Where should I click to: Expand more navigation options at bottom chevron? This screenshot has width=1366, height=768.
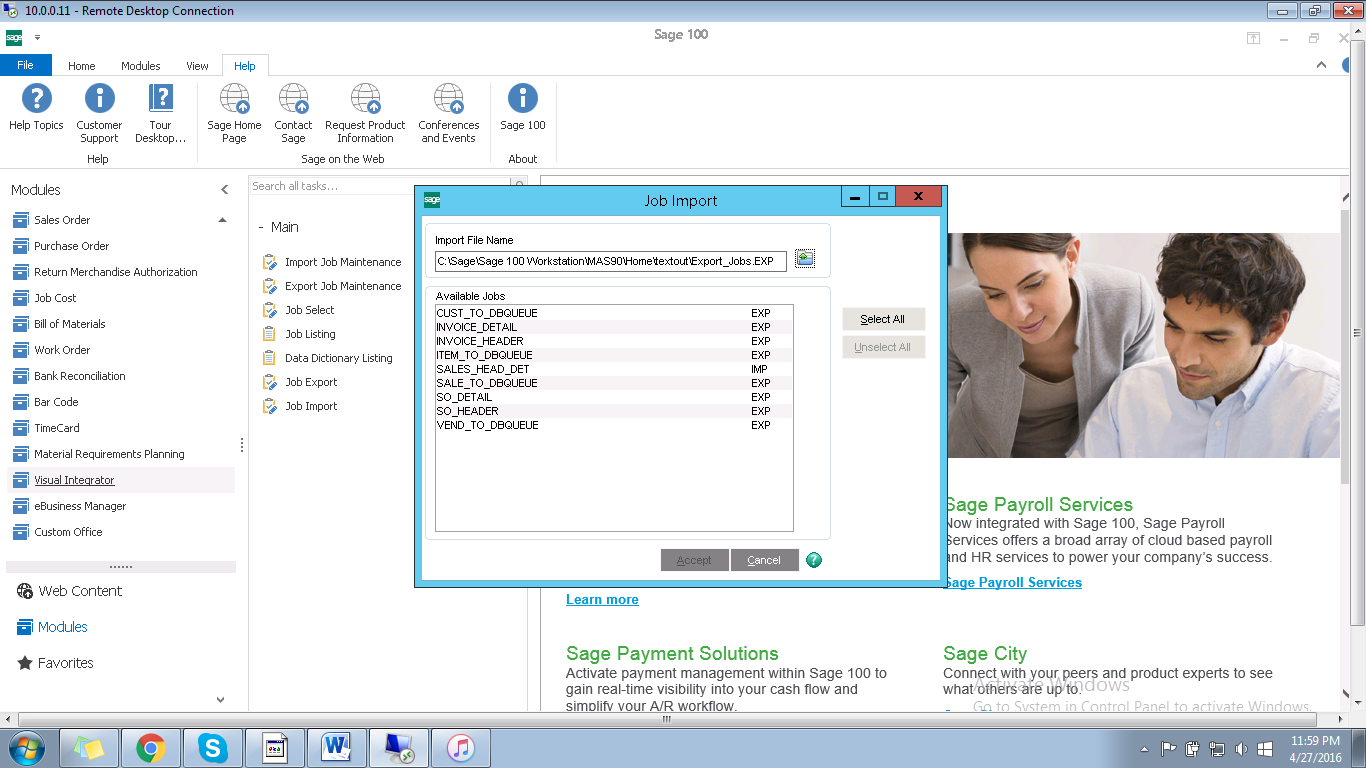[x=221, y=700]
